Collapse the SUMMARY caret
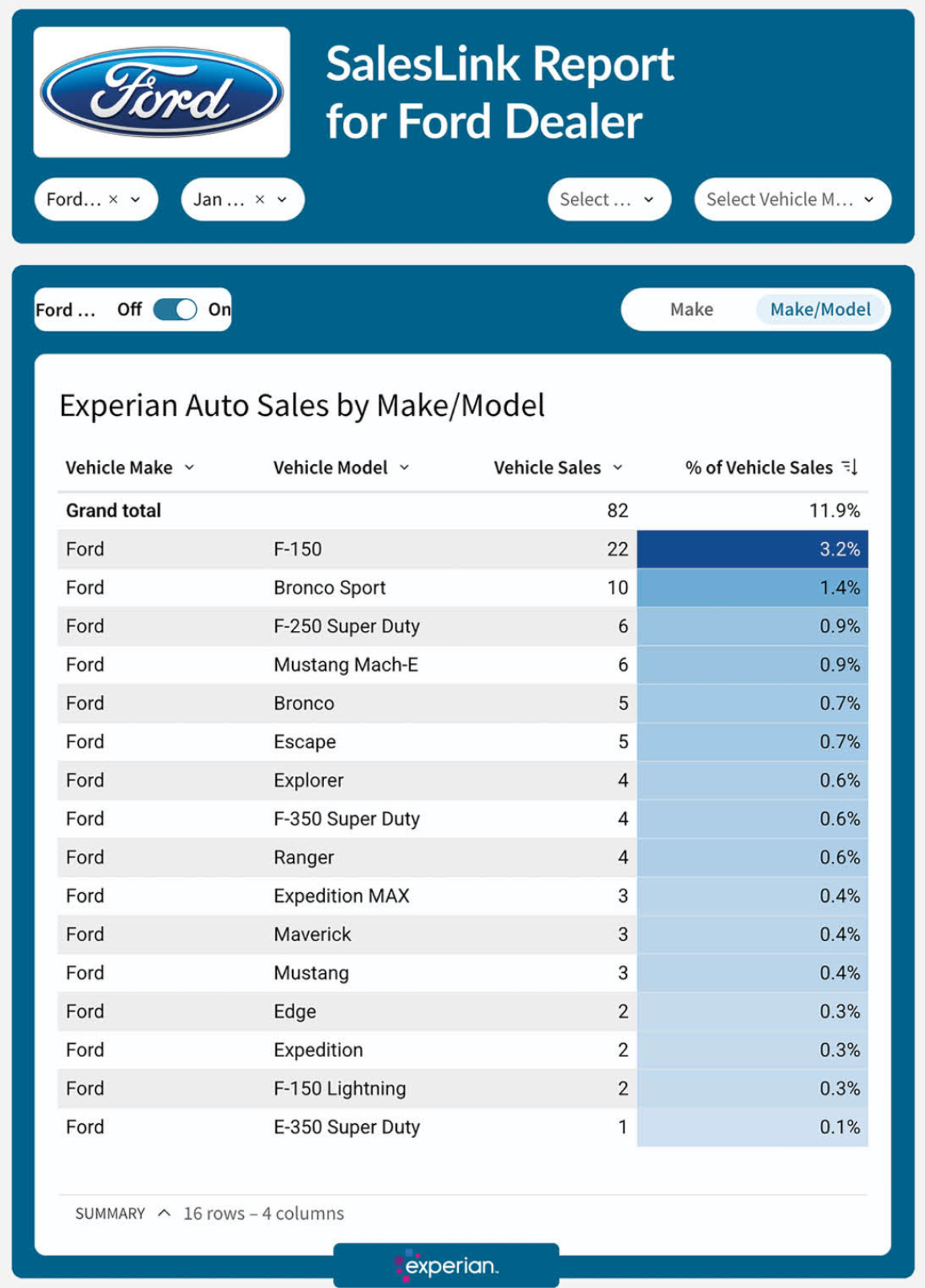Screen dimensions: 925x1288 165,1213
